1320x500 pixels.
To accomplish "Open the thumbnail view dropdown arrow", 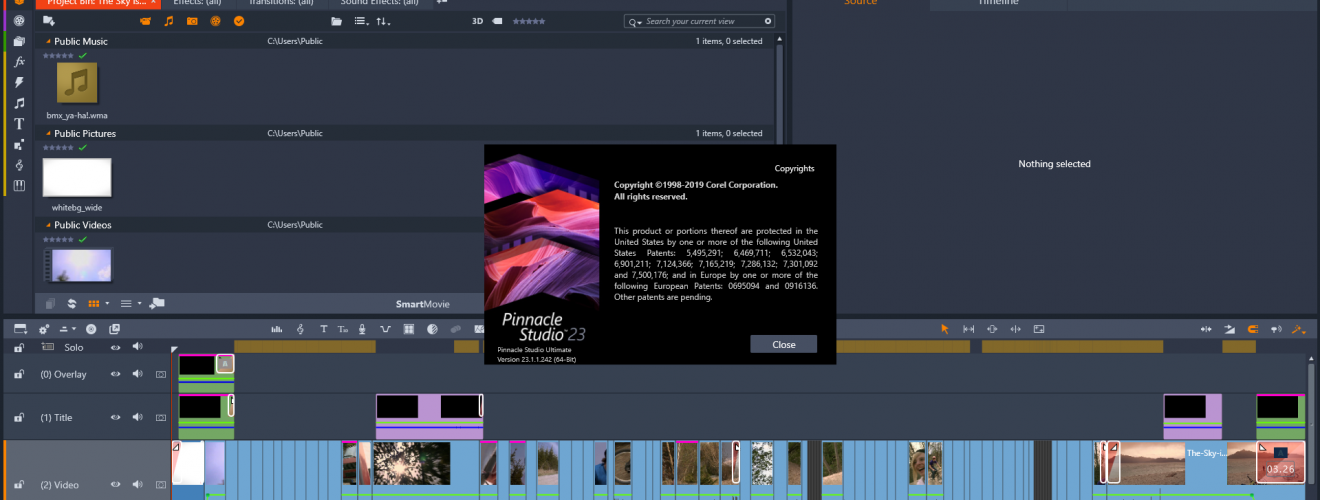I will point(107,304).
